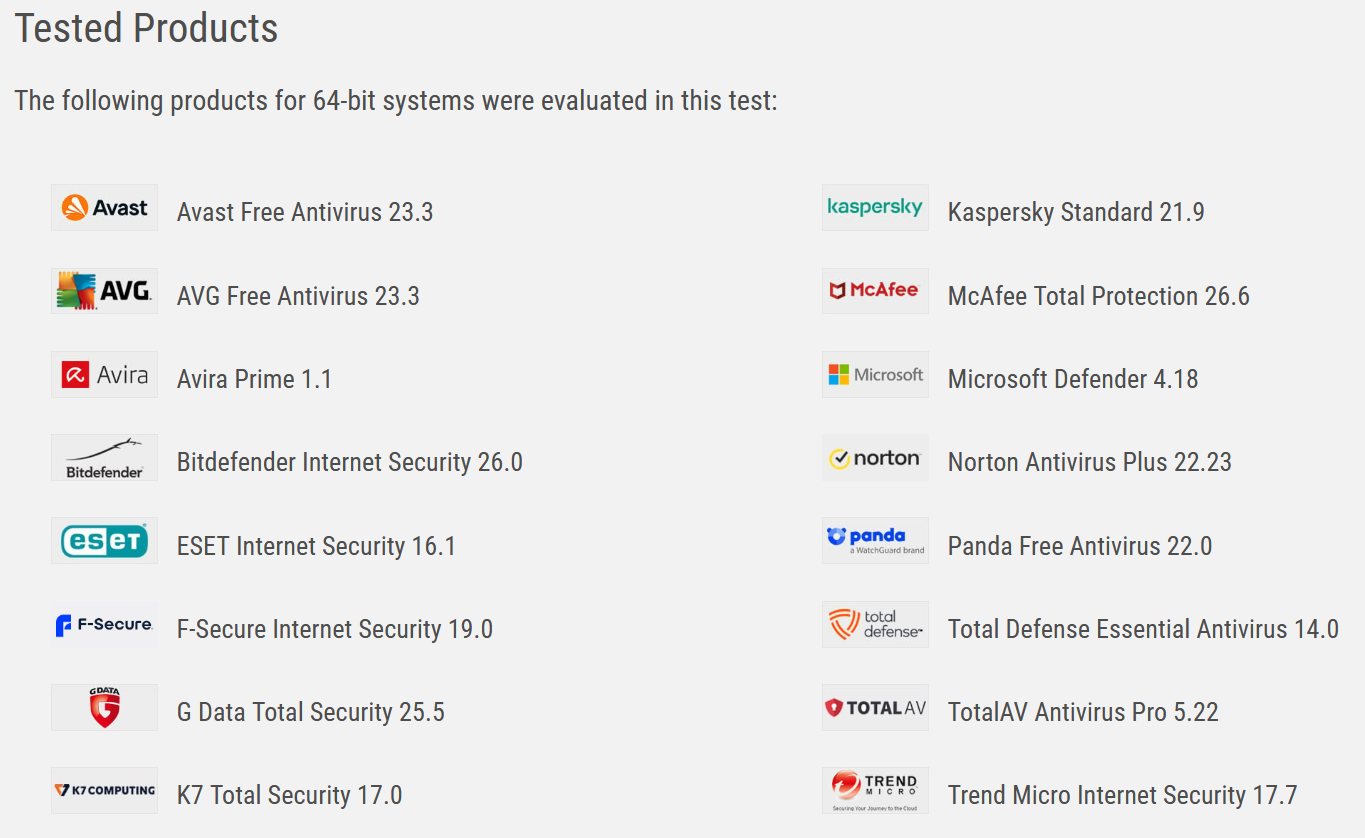
Task: Click the G Data logo icon
Action: click(x=104, y=708)
